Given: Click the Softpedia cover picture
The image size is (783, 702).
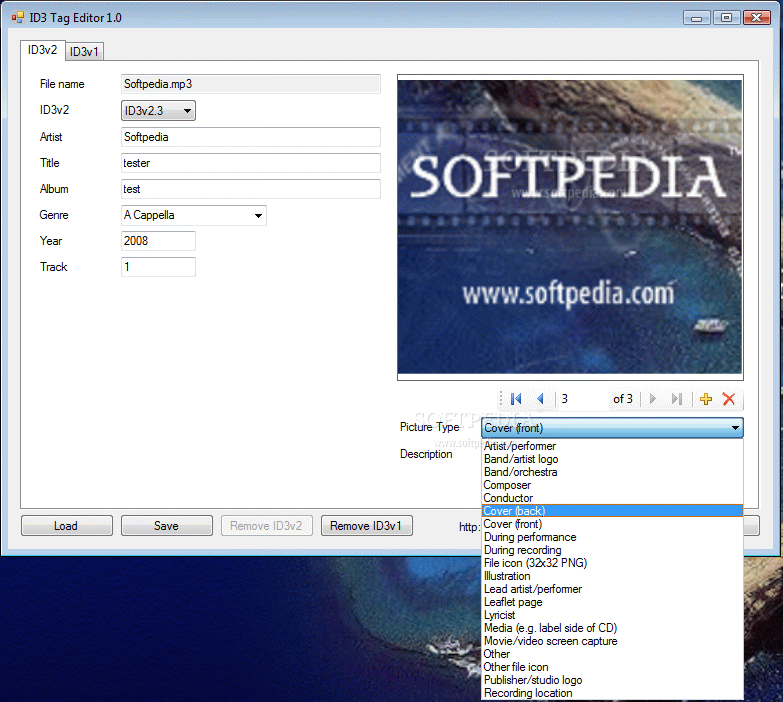Looking at the screenshot, I should click(x=570, y=227).
